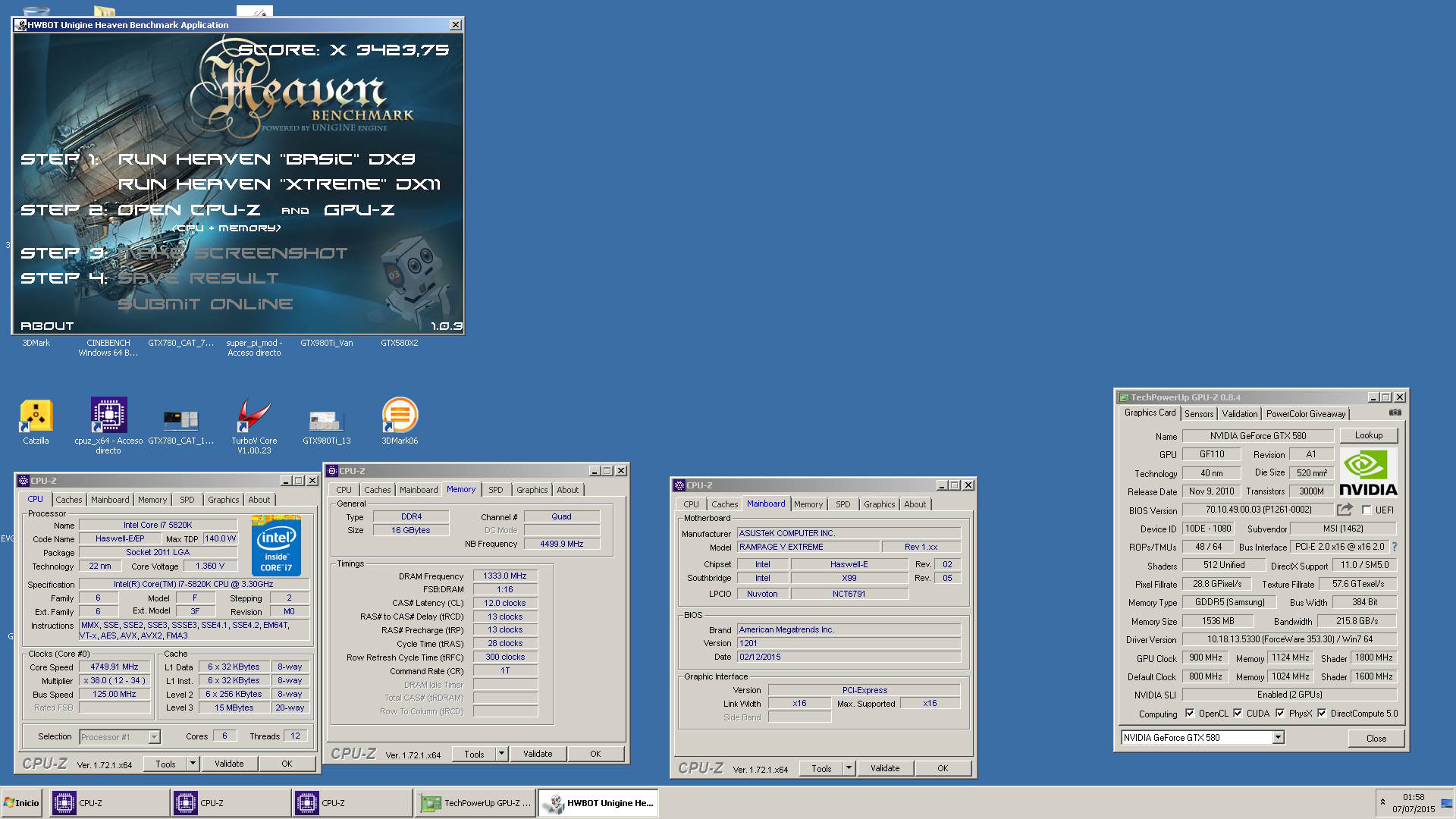Toggle the PhysX checkbox in GPU-Z
1456x819 pixels.
tap(1280, 714)
